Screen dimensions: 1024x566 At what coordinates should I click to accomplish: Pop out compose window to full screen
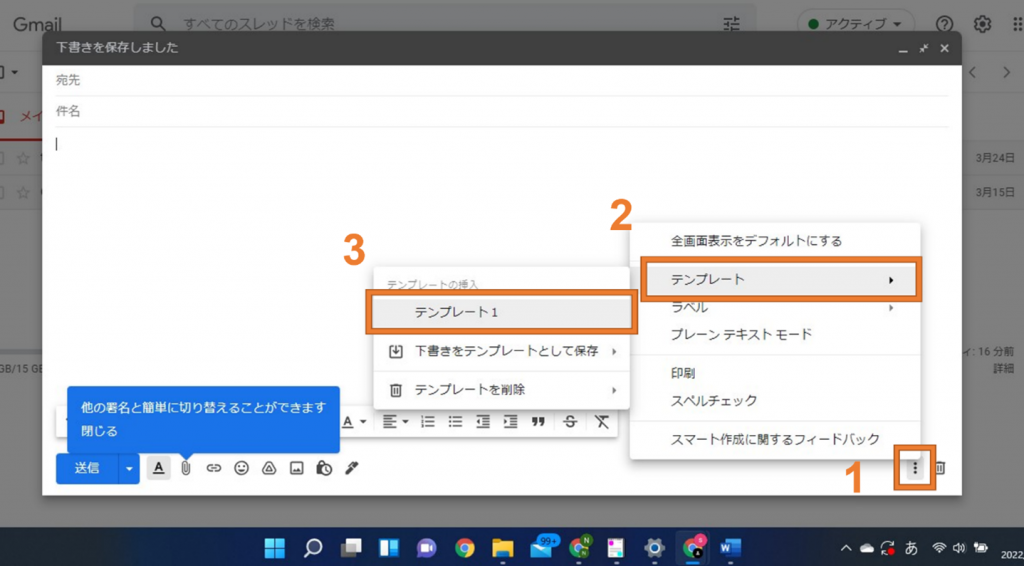923,48
